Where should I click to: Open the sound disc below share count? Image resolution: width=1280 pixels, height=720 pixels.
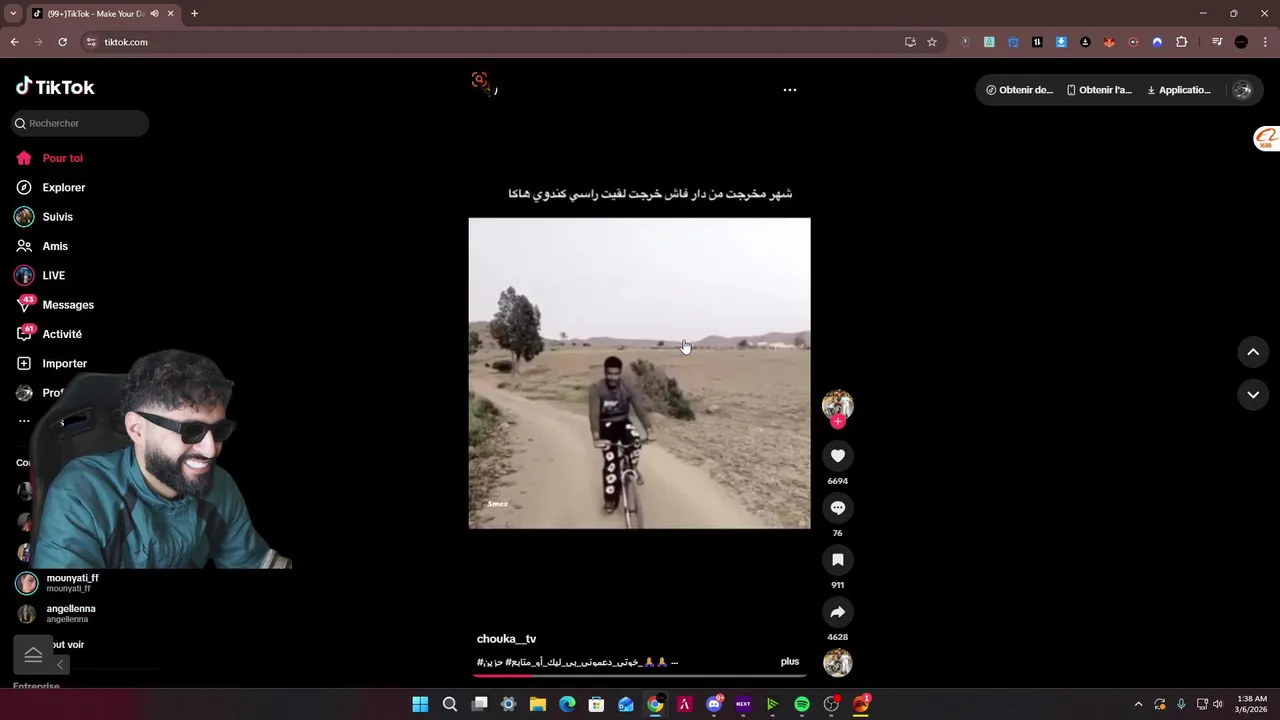[838, 663]
